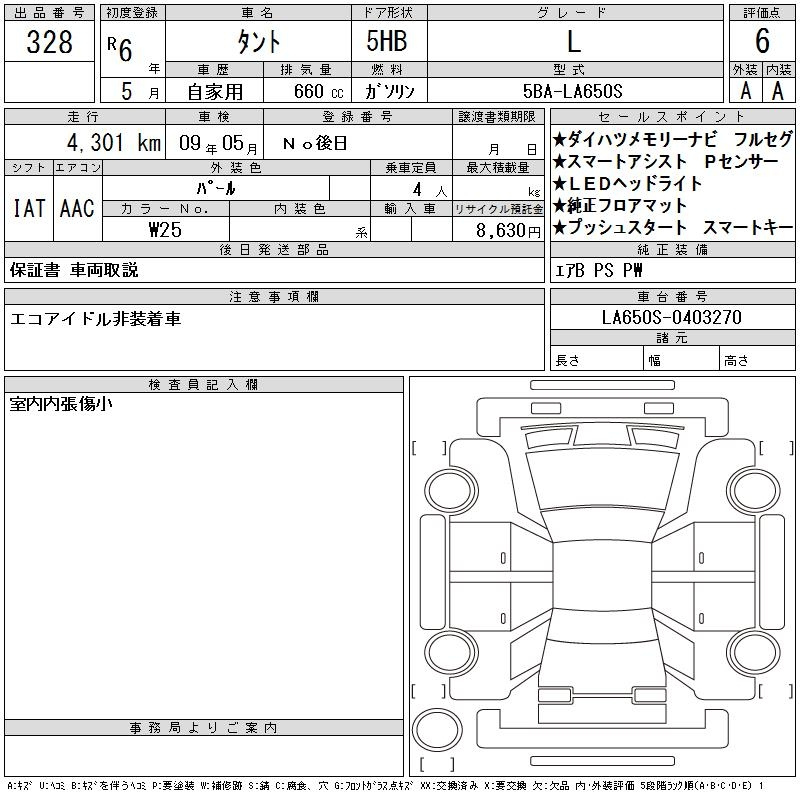Click the model code 5BA-LA650S

pos(573,91)
